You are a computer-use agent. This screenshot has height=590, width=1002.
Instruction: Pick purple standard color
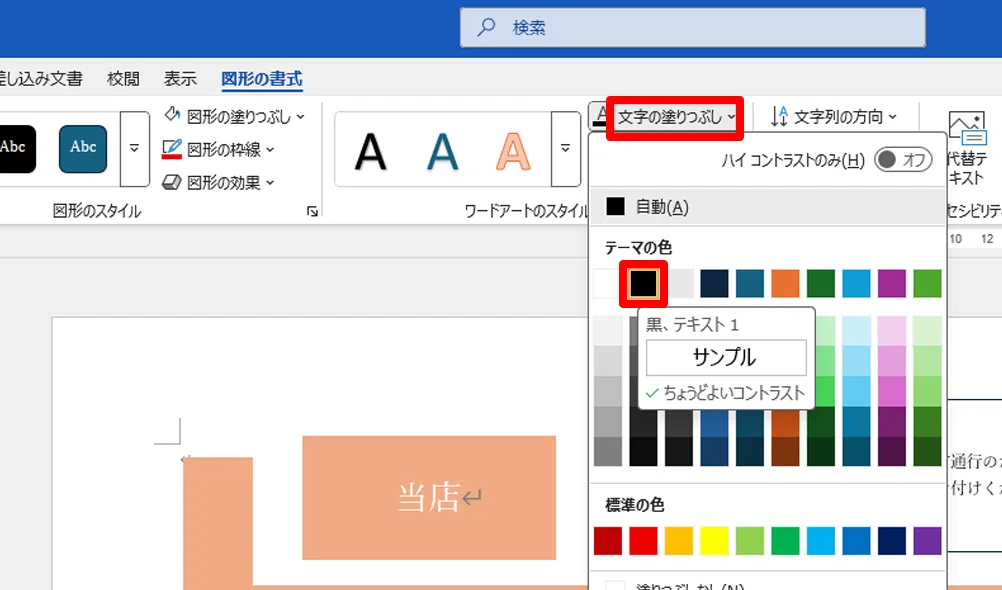coord(927,541)
